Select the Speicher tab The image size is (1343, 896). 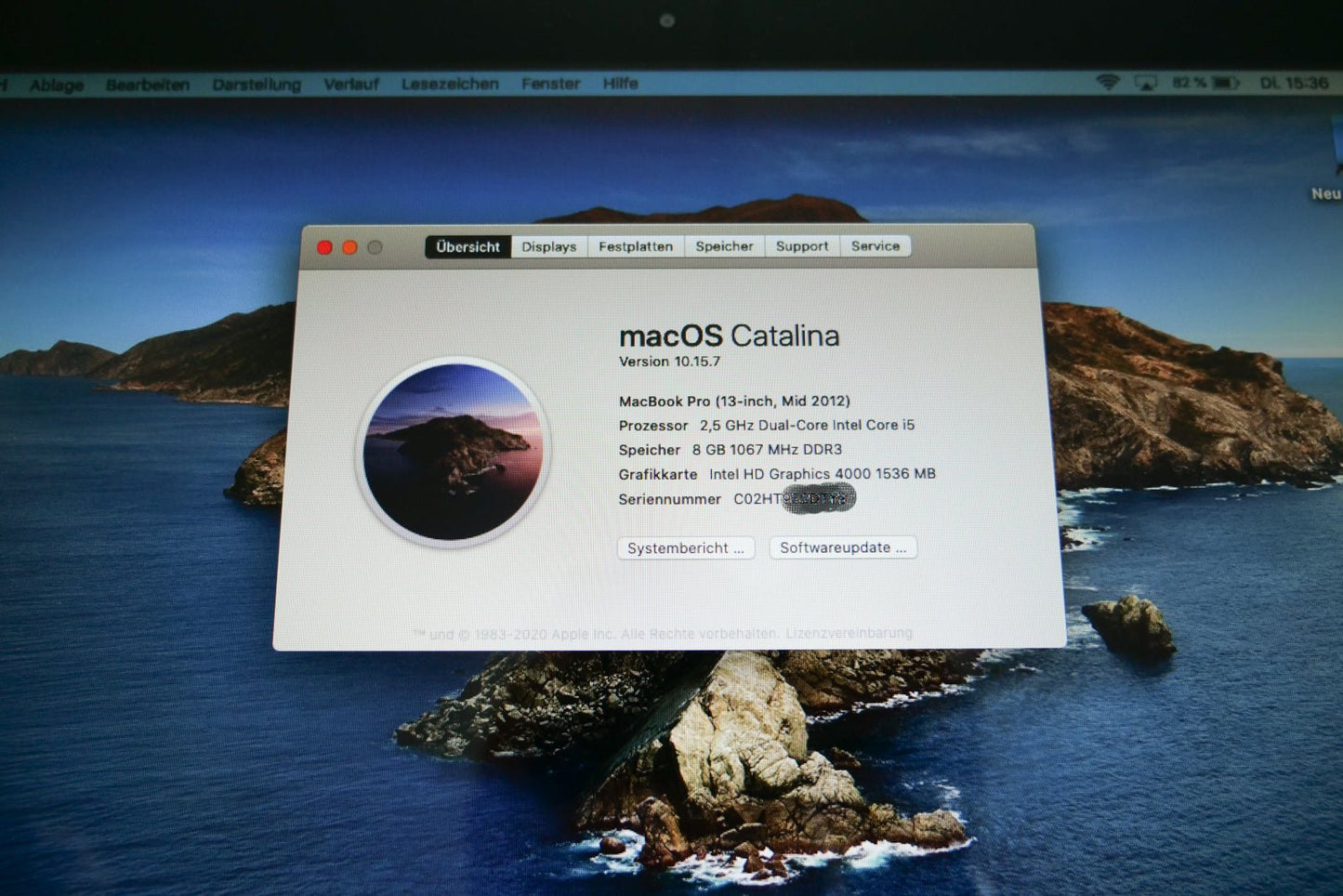tap(724, 246)
